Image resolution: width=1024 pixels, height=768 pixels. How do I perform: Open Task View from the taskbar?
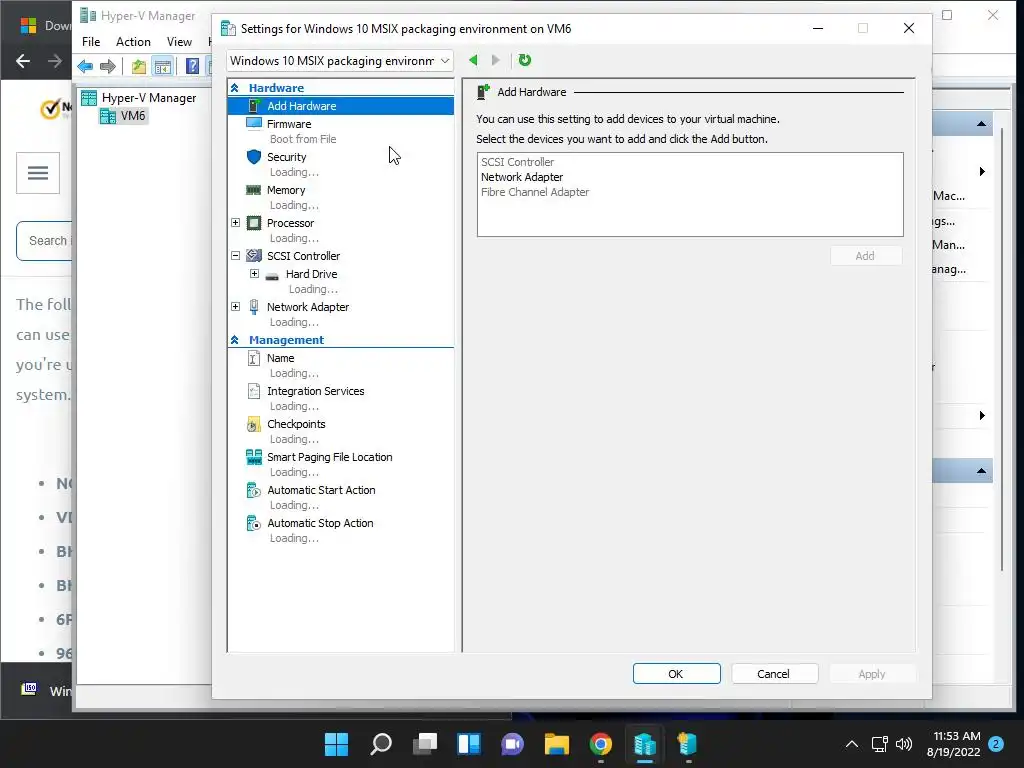click(425, 744)
